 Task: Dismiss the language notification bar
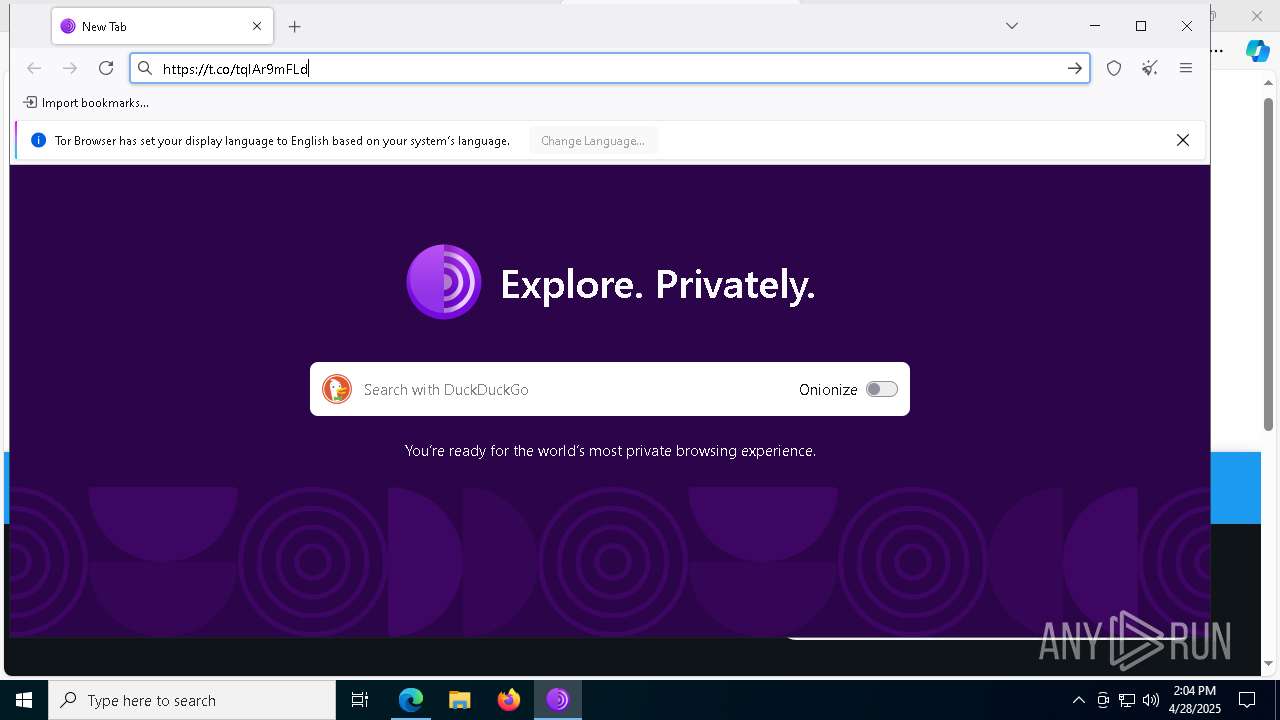1183,140
